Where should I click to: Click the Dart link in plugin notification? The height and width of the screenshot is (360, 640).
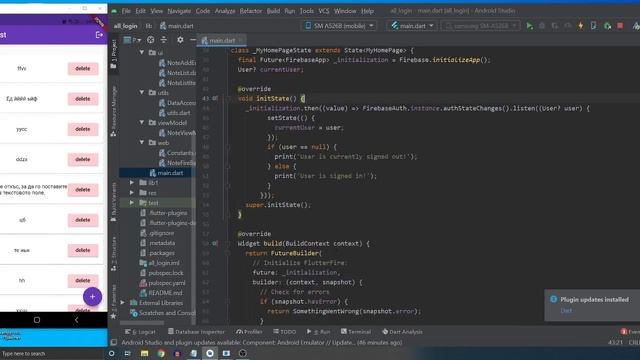(x=566, y=310)
